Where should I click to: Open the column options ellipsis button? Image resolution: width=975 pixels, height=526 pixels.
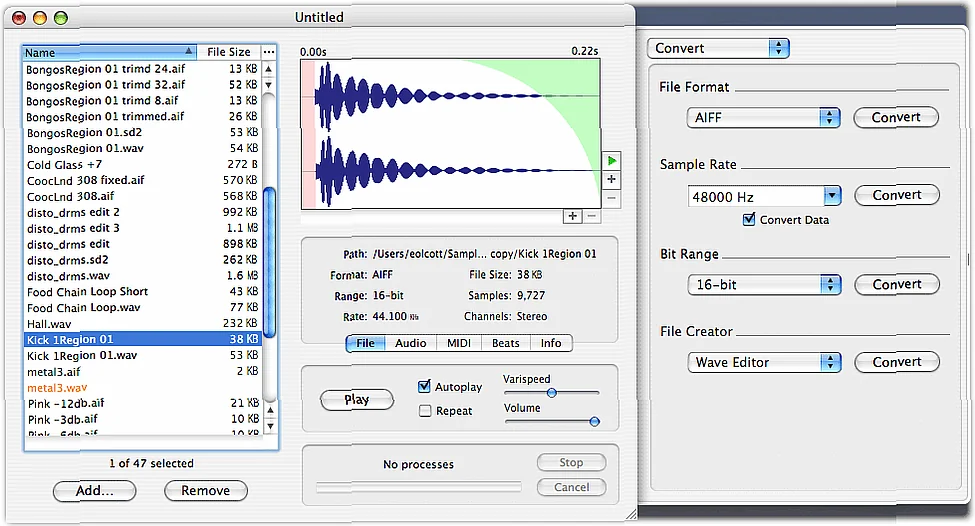pos(269,52)
